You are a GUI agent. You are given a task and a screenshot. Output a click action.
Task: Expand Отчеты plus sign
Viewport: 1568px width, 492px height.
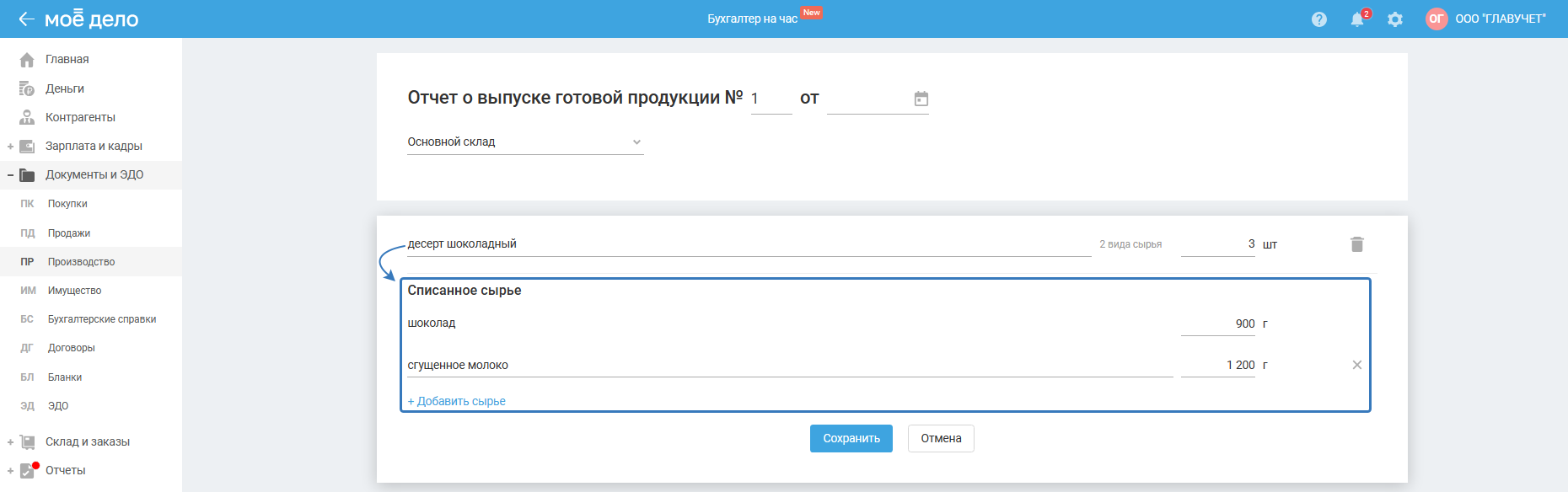(x=10, y=471)
